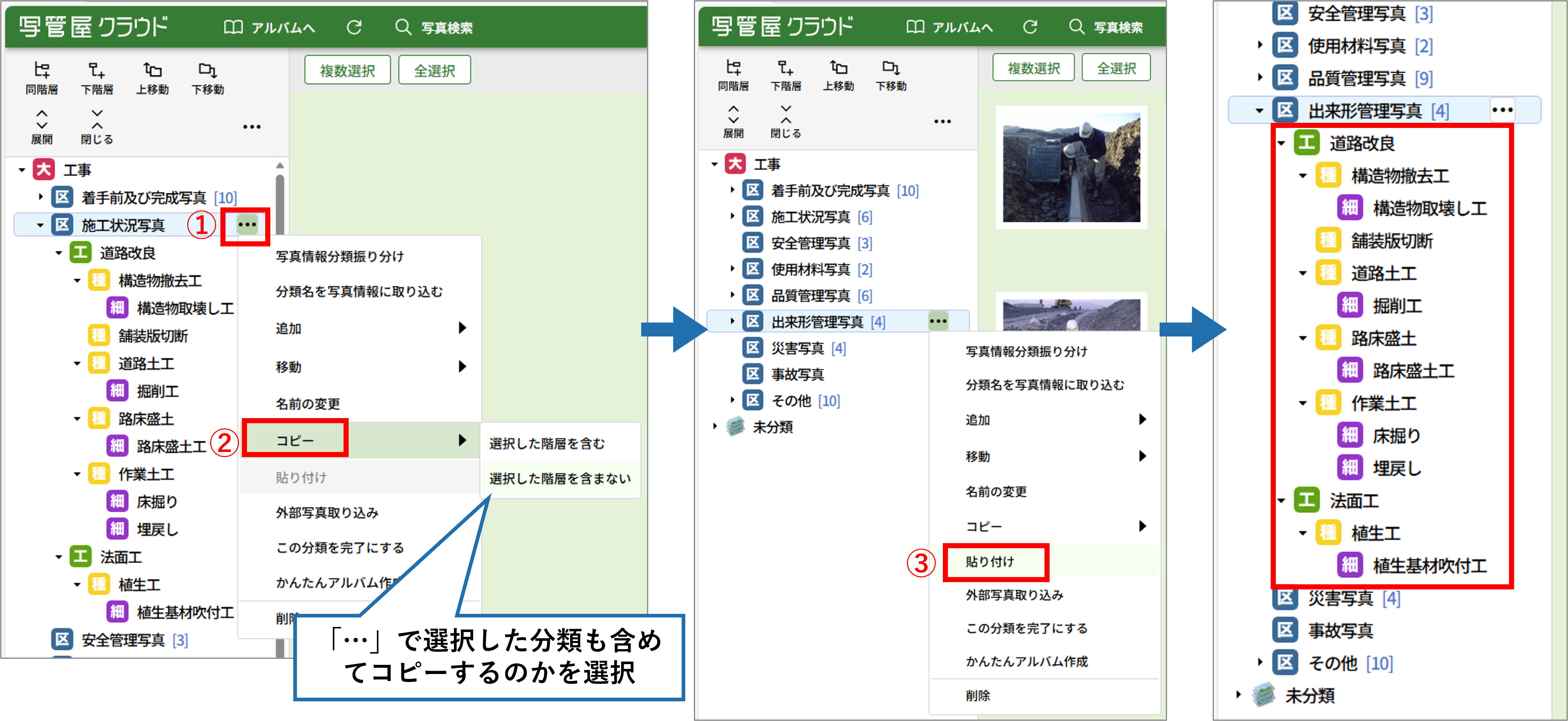
Task: Click refresh icon in left header bar
Action: pos(354,27)
